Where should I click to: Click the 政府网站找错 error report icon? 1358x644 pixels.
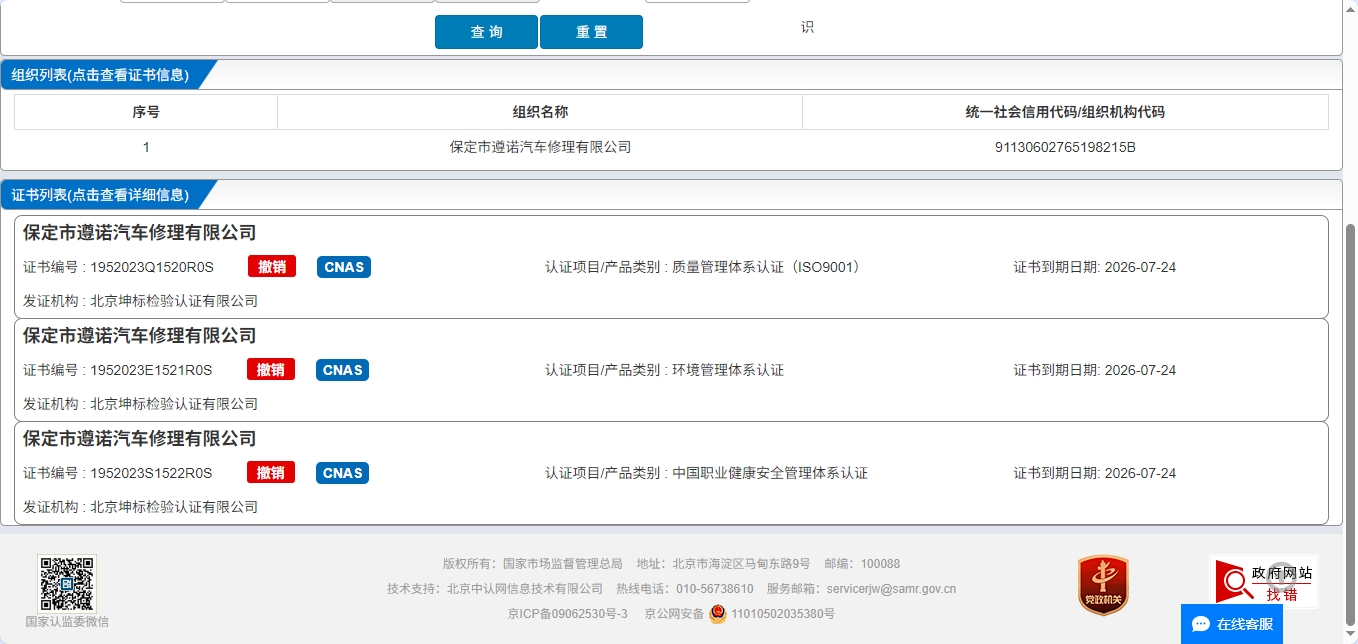1263,582
